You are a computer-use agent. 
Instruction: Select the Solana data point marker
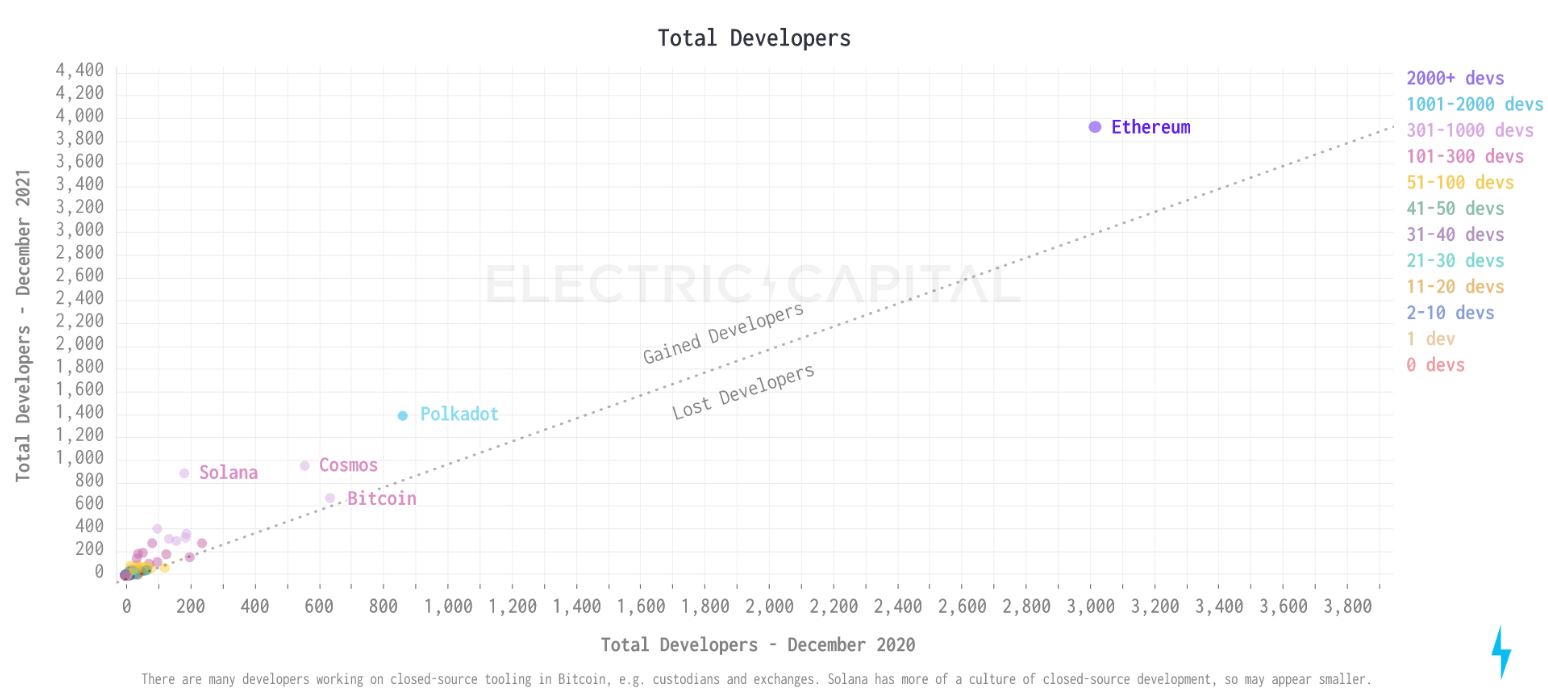(x=184, y=472)
